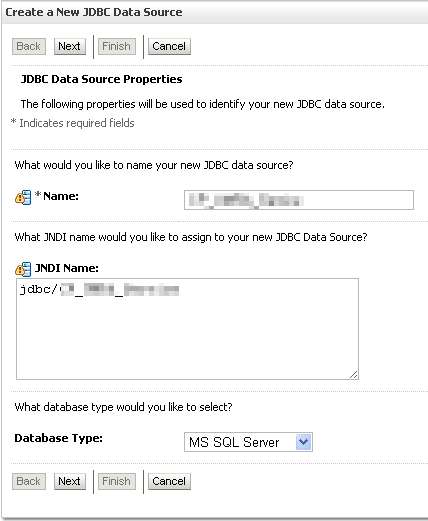This screenshot has width=428, height=521.
Task: Click the Database Type: label
Action: (59, 438)
